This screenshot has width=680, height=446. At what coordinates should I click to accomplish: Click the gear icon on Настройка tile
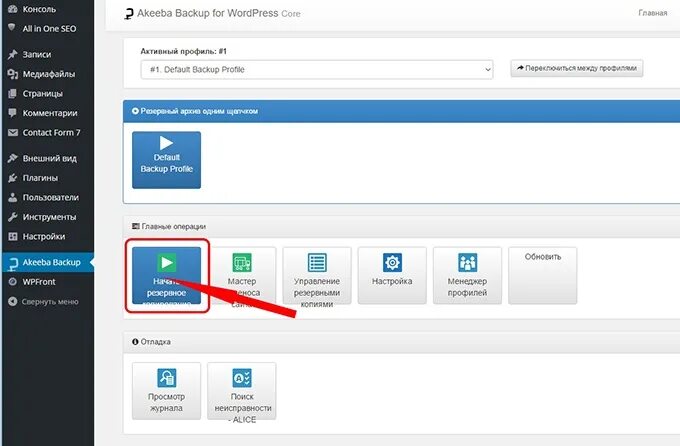[392, 262]
